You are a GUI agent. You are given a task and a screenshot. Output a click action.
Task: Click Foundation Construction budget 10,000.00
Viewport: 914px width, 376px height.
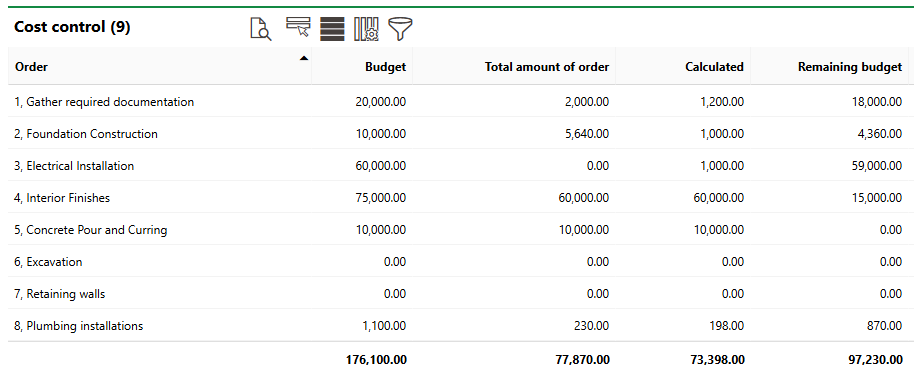[x=381, y=134]
